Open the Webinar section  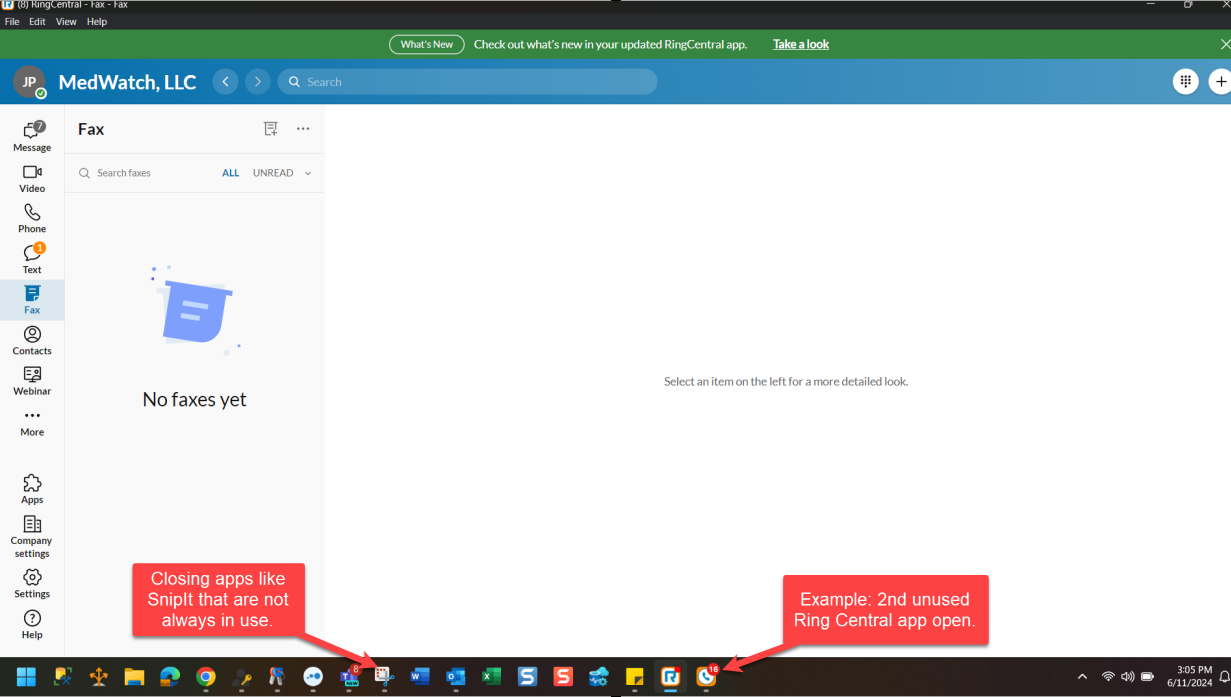click(x=32, y=380)
